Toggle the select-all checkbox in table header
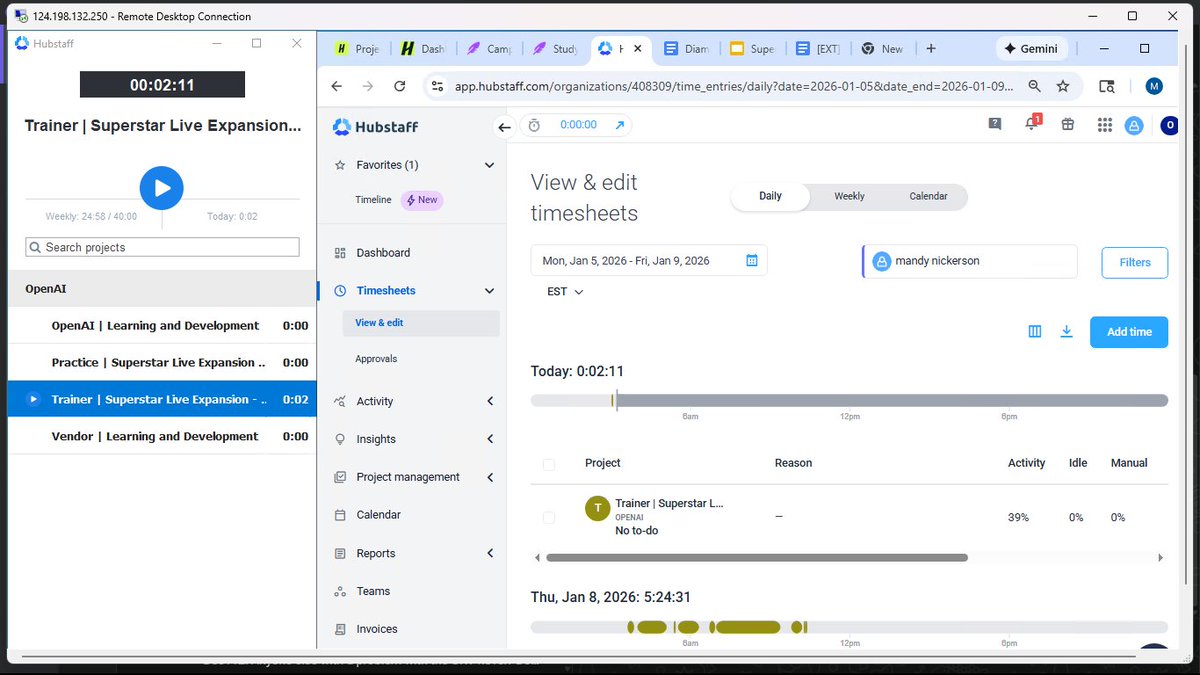The width and height of the screenshot is (1200, 675). (548, 464)
